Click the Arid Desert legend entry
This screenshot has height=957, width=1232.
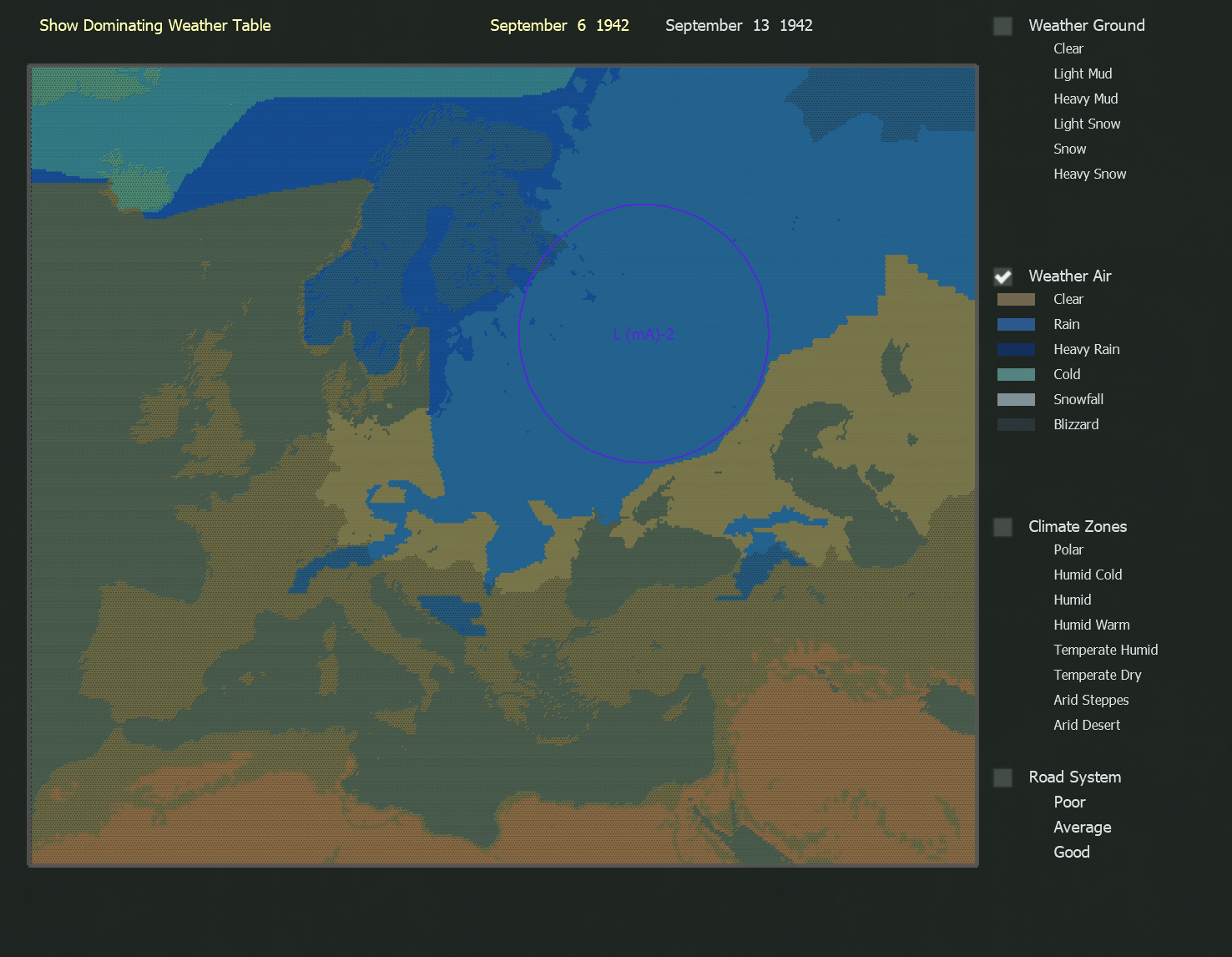pyautogui.click(x=1086, y=725)
